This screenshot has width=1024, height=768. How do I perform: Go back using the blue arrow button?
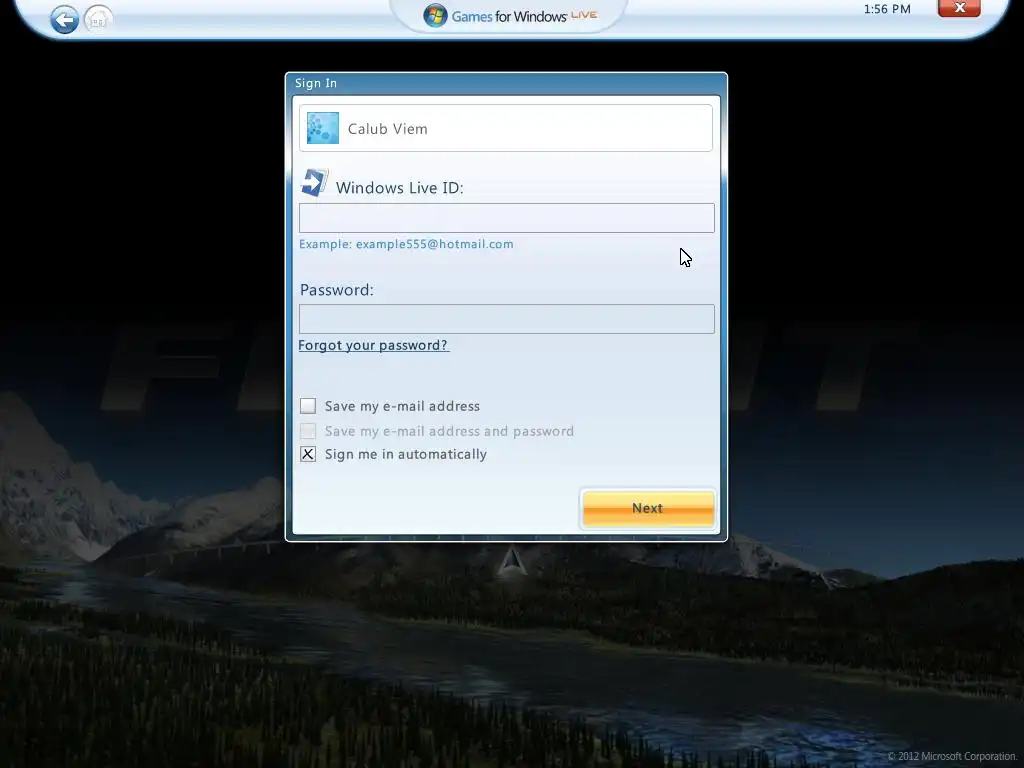pyautogui.click(x=64, y=20)
